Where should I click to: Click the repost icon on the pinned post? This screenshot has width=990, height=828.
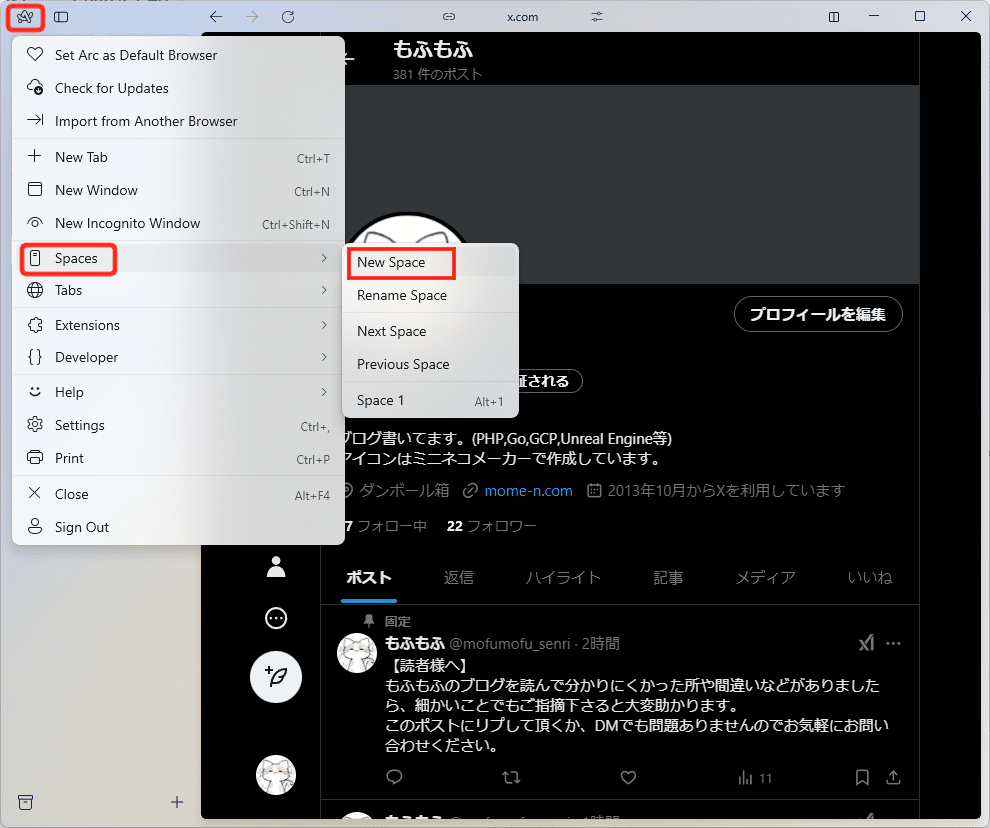tap(511, 777)
